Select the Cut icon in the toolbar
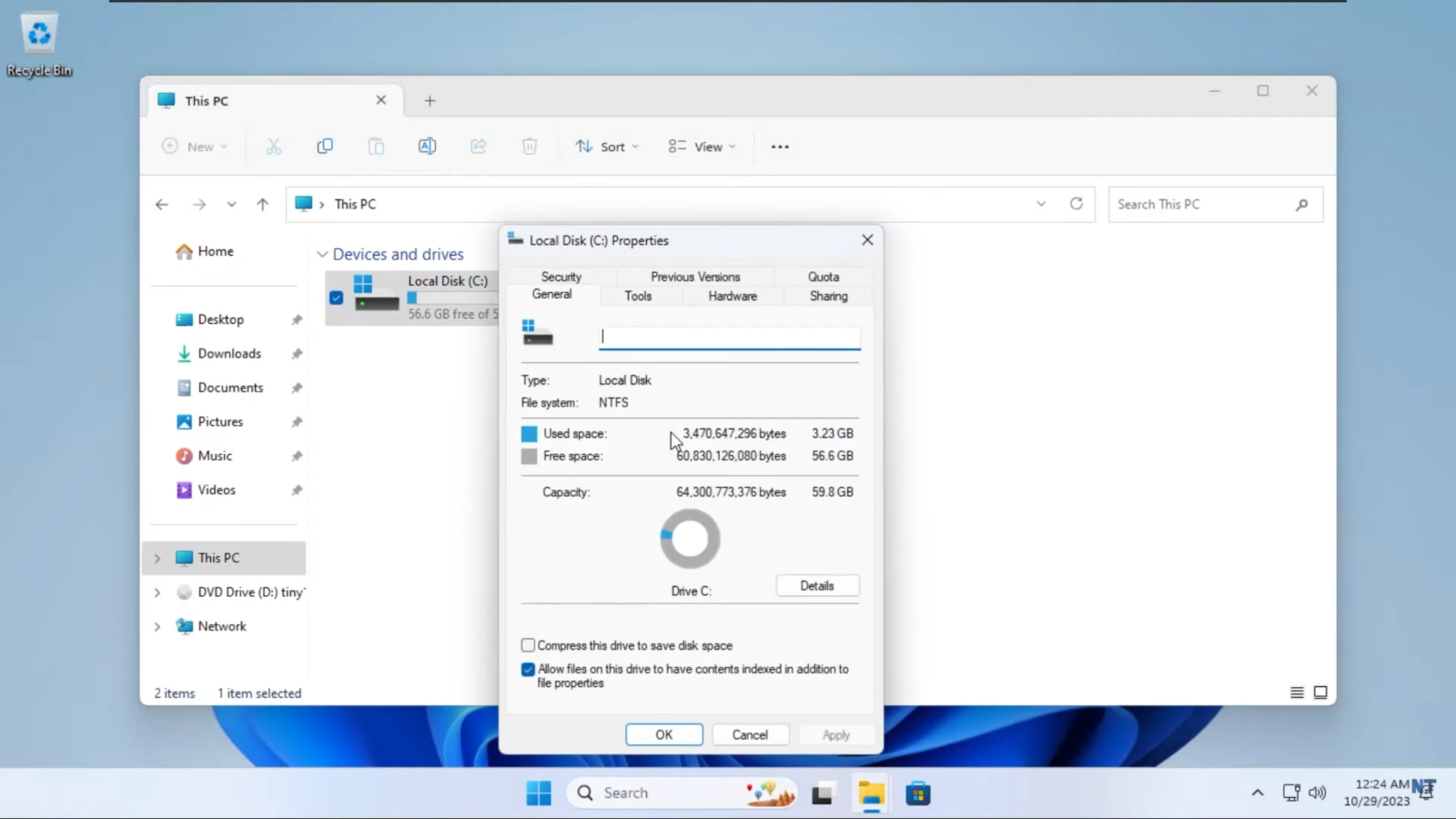The height and width of the screenshot is (819, 1456). click(x=274, y=146)
